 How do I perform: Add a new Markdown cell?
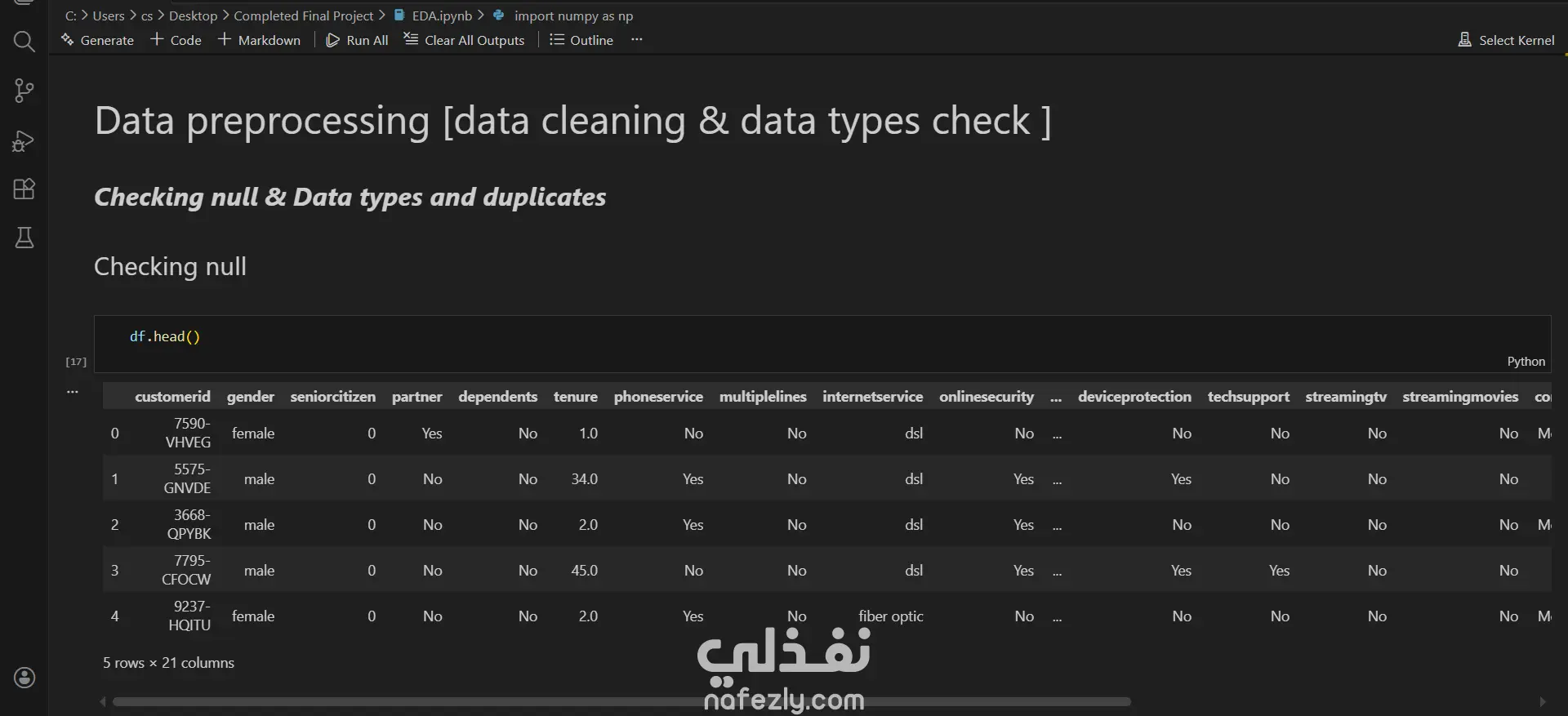[x=259, y=40]
